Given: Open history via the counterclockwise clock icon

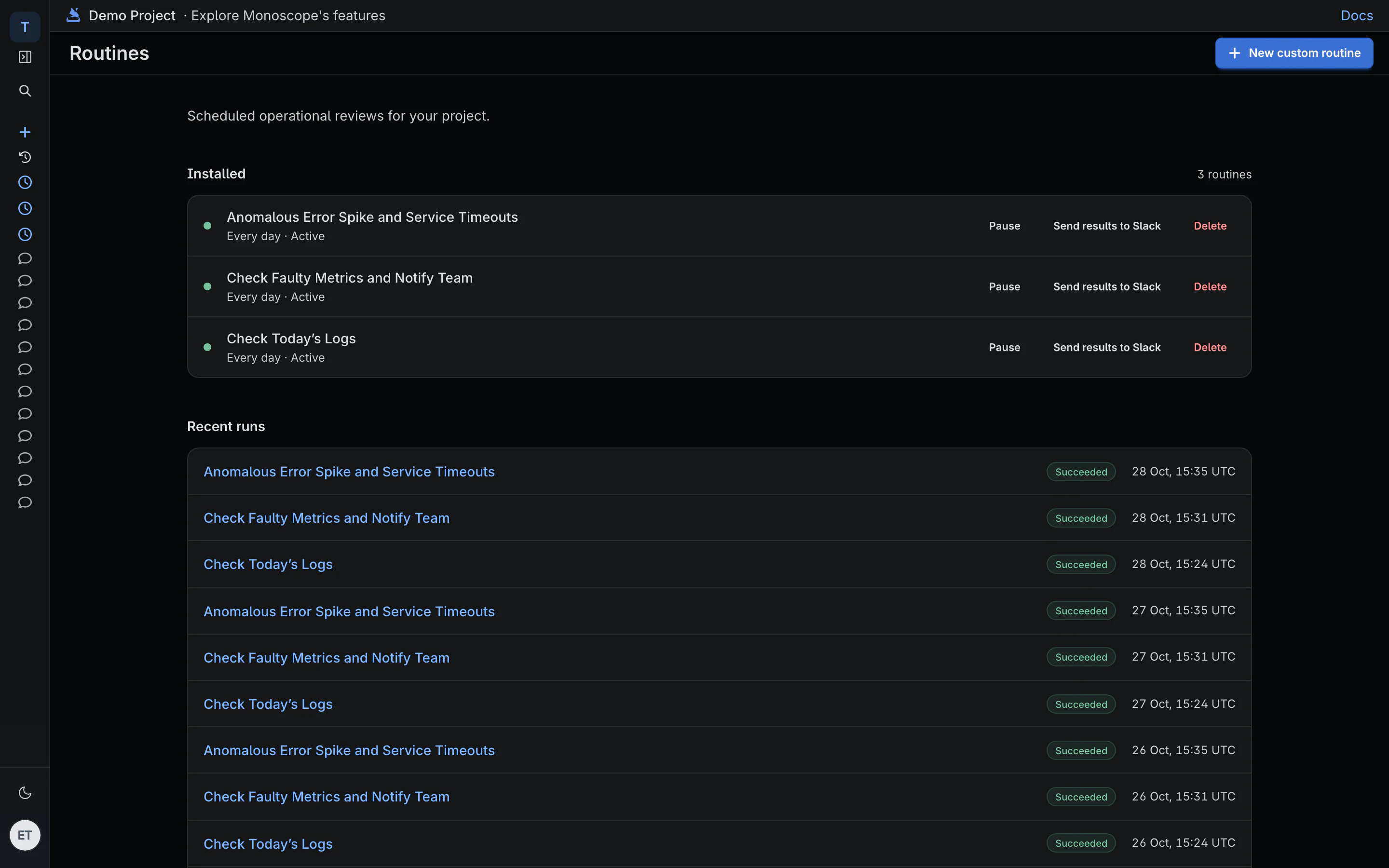Looking at the screenshot, I should 25,157.
